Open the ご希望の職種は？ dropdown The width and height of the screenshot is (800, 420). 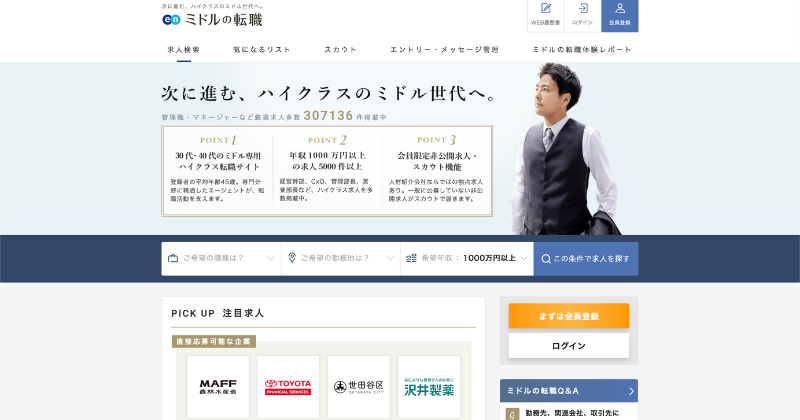pos(221,258)
